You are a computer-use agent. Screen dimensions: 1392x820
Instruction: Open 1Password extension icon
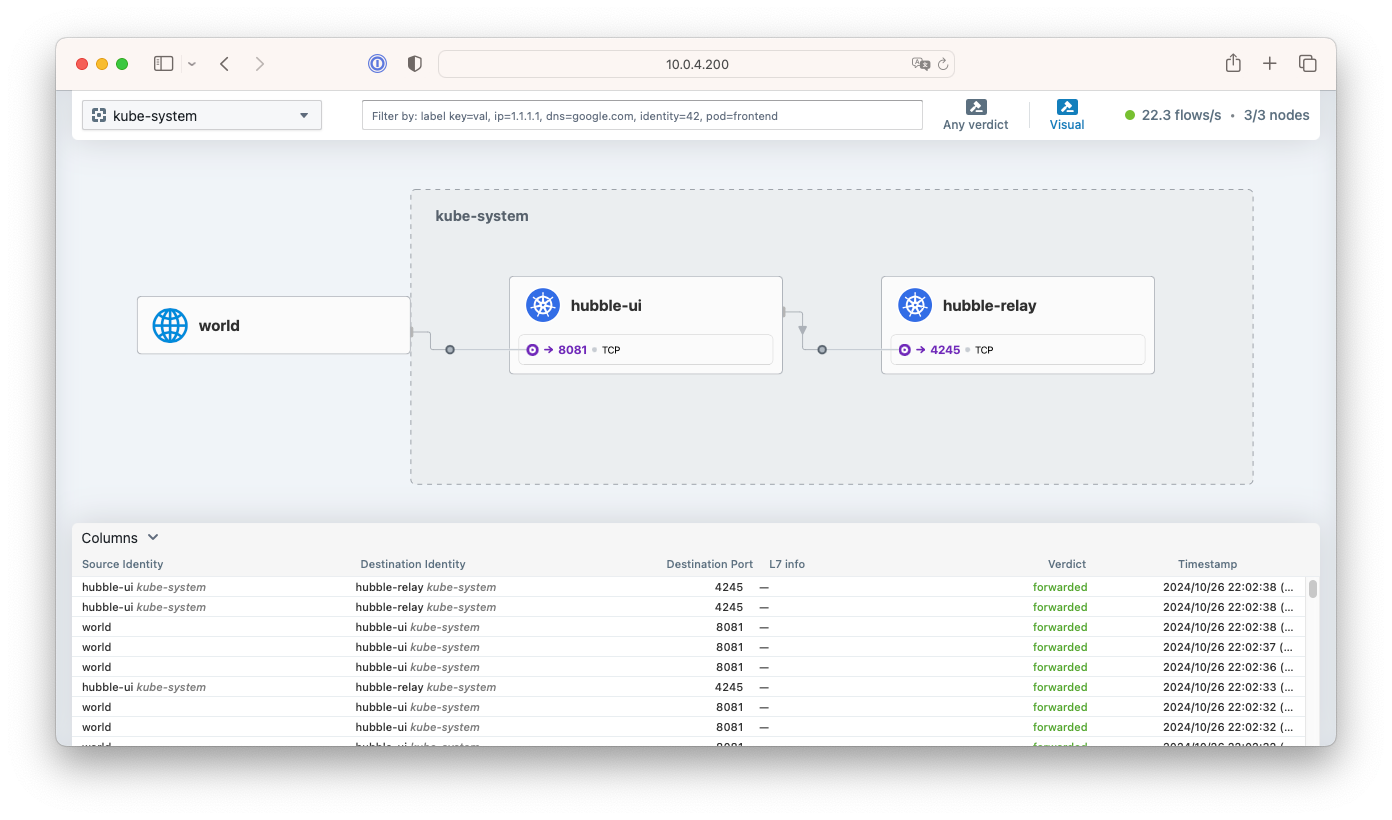[x=377, y=64]
